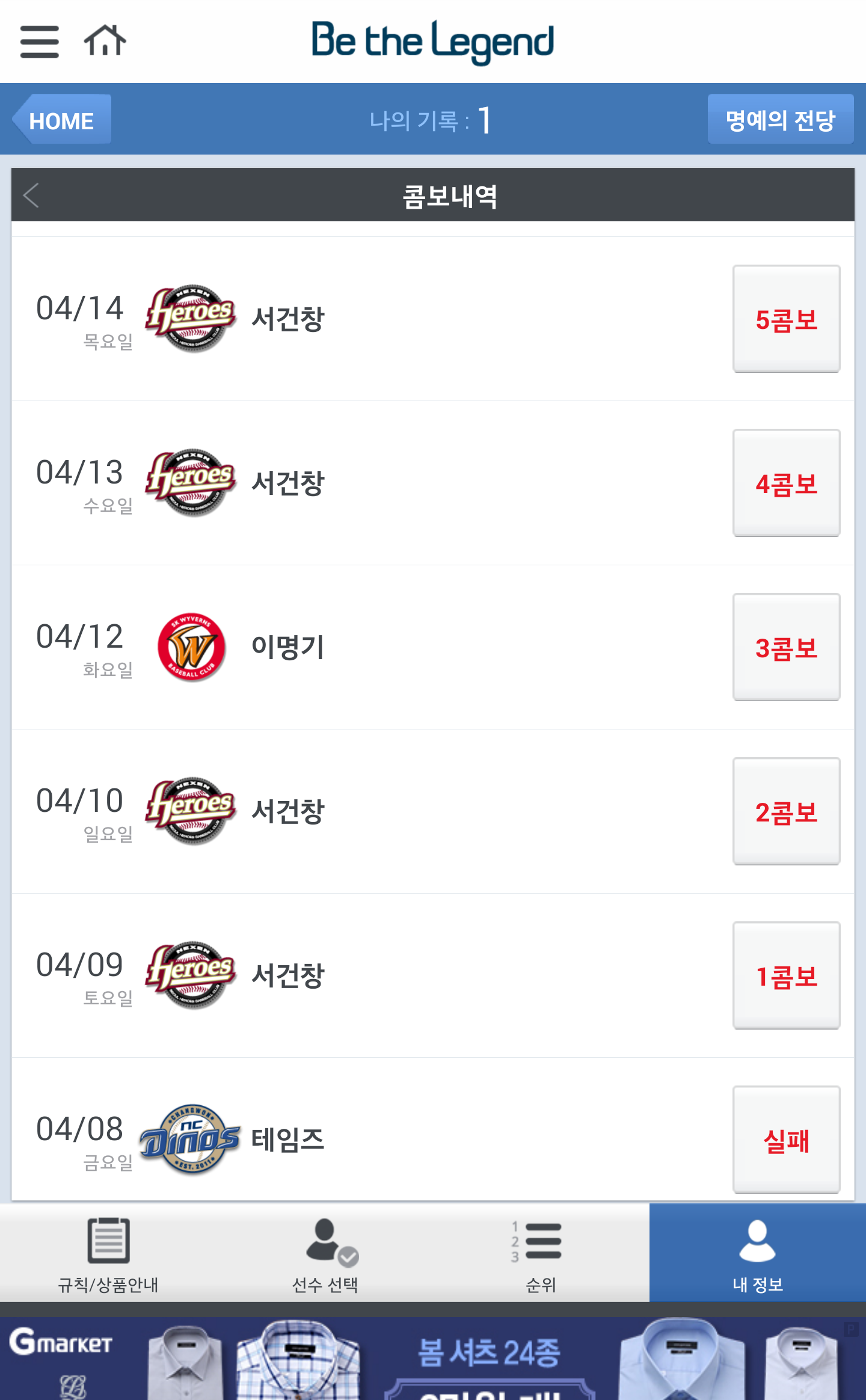Switch to the 선수 선택 tab

pyautogui.click(x=325, y=1253)
